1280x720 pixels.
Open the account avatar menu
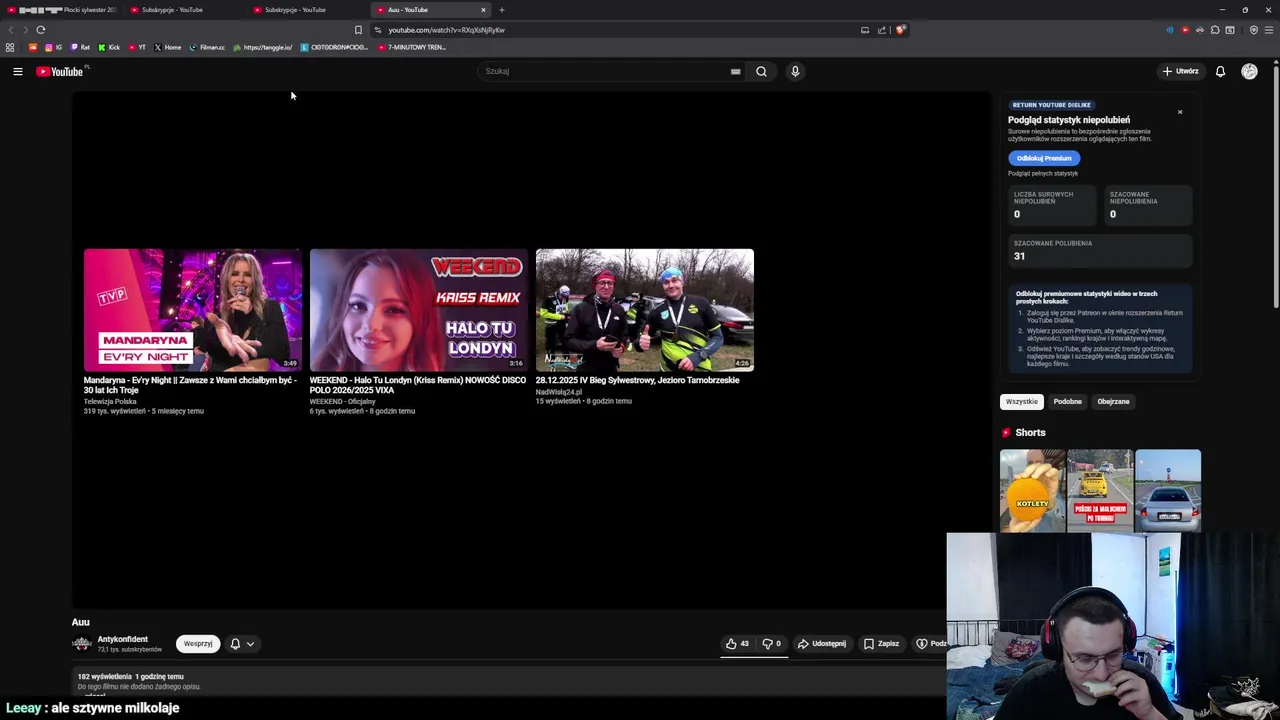pyautogui.click(x=1249, y=71)
